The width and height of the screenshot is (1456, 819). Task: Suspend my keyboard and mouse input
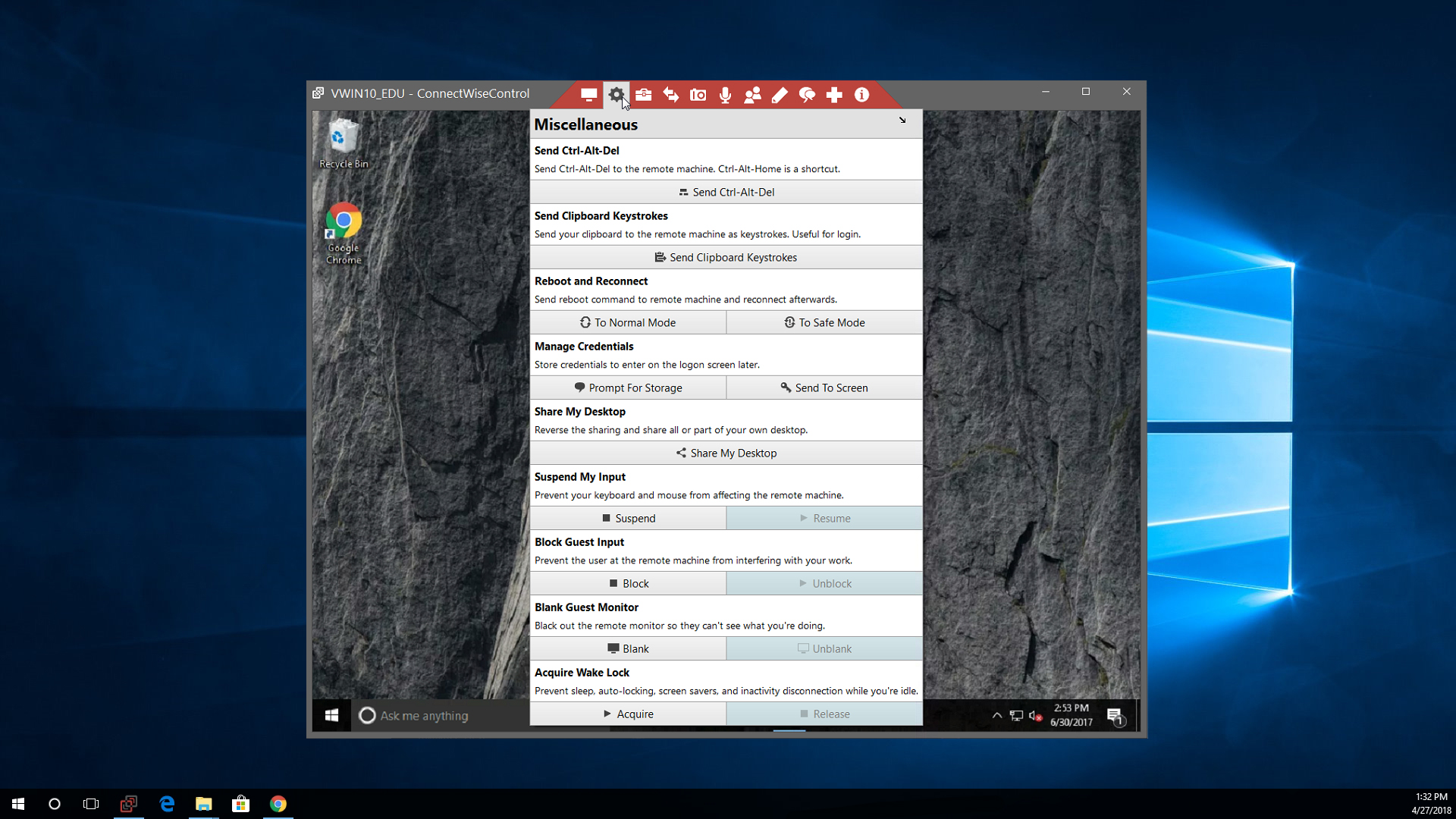628,518
